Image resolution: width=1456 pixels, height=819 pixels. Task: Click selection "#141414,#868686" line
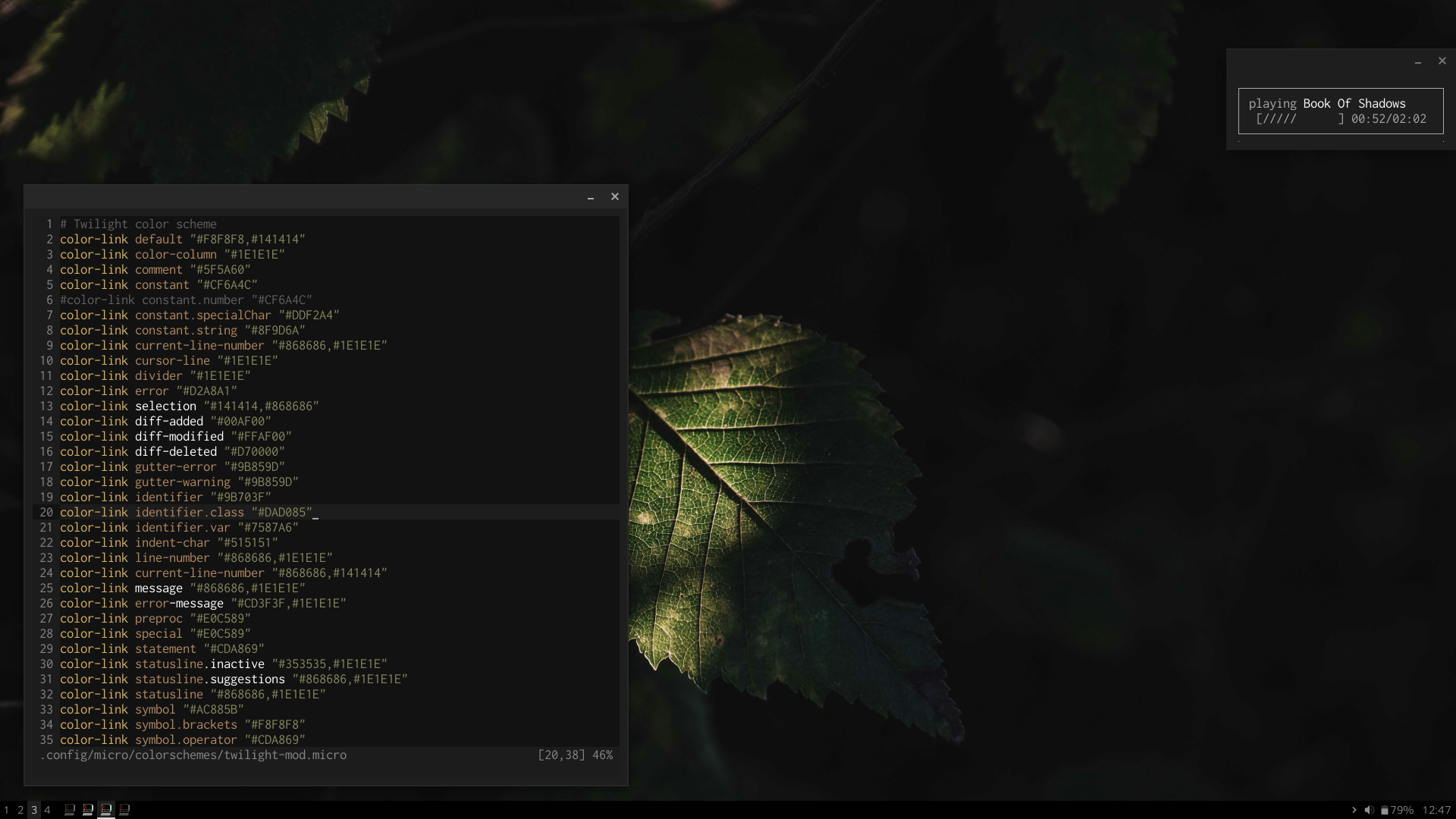(190, 406)
